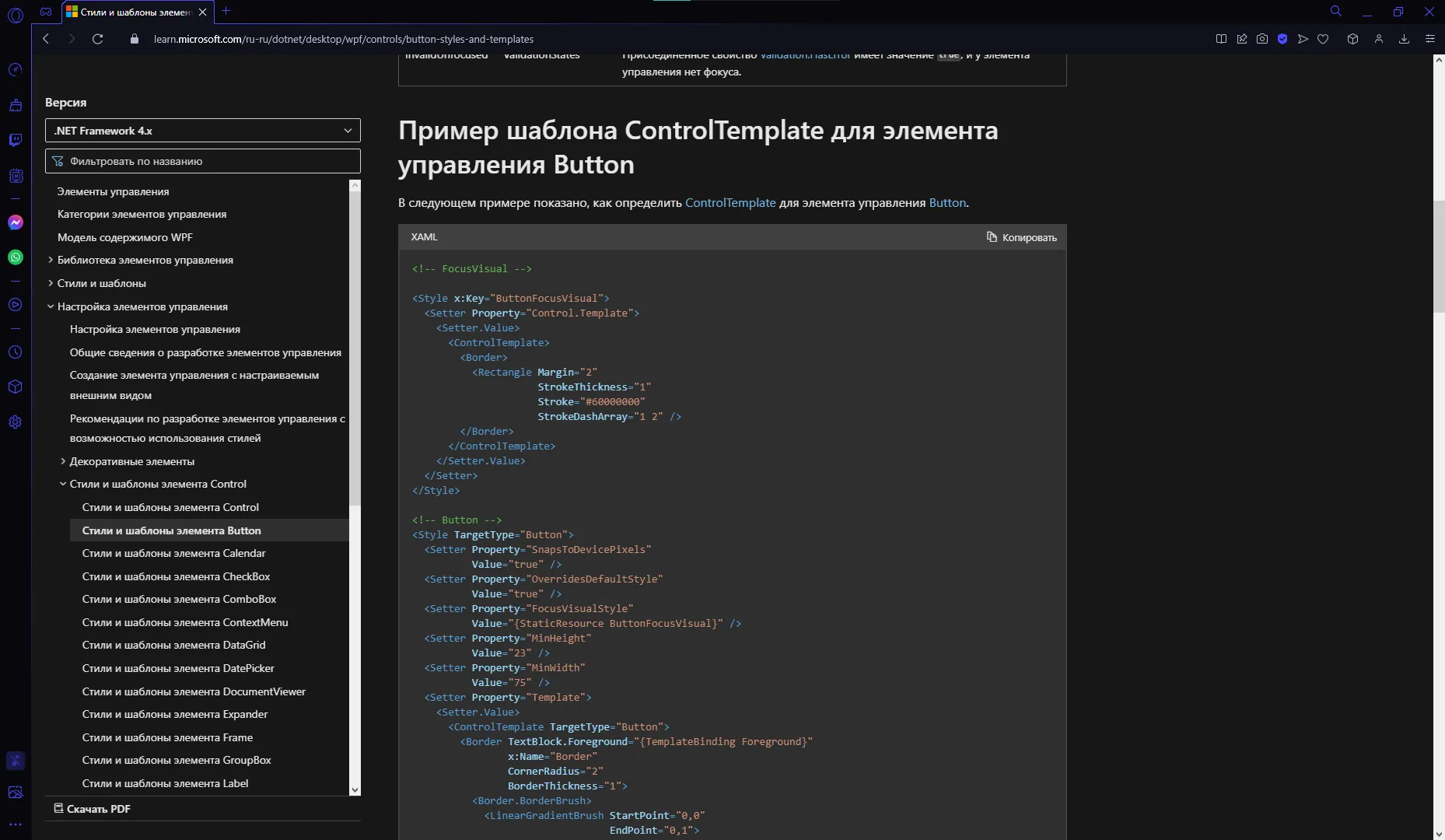Focus the Фильтровать по названию filter field
The width and height of the screenshot is (1445, 840).
tap(203, 161)
